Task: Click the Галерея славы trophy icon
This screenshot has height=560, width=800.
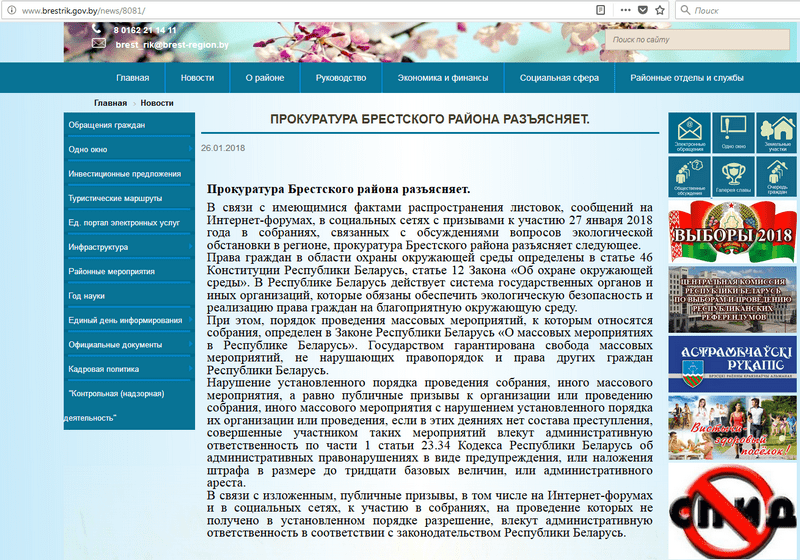Action: [x=733, y=176]
